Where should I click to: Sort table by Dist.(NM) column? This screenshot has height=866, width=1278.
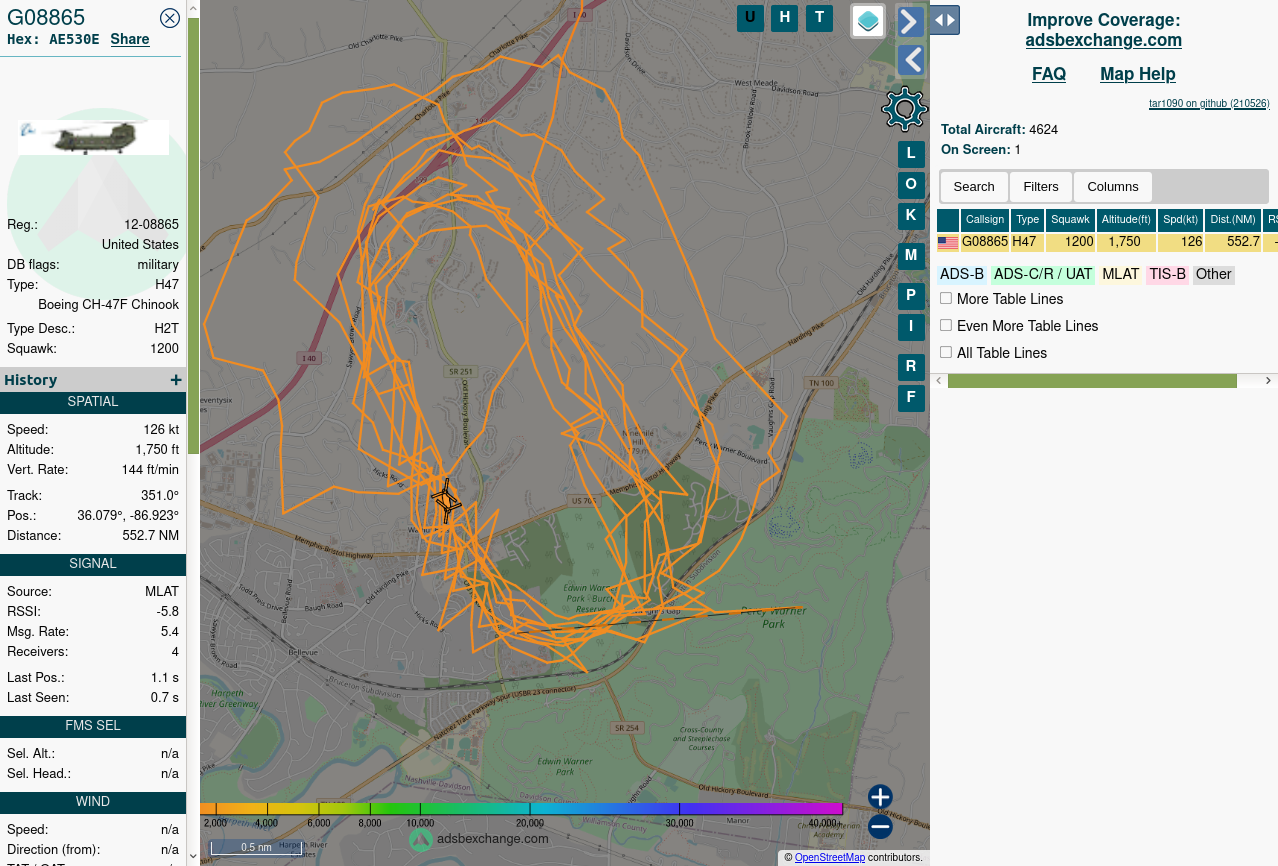pos(1233,220)
